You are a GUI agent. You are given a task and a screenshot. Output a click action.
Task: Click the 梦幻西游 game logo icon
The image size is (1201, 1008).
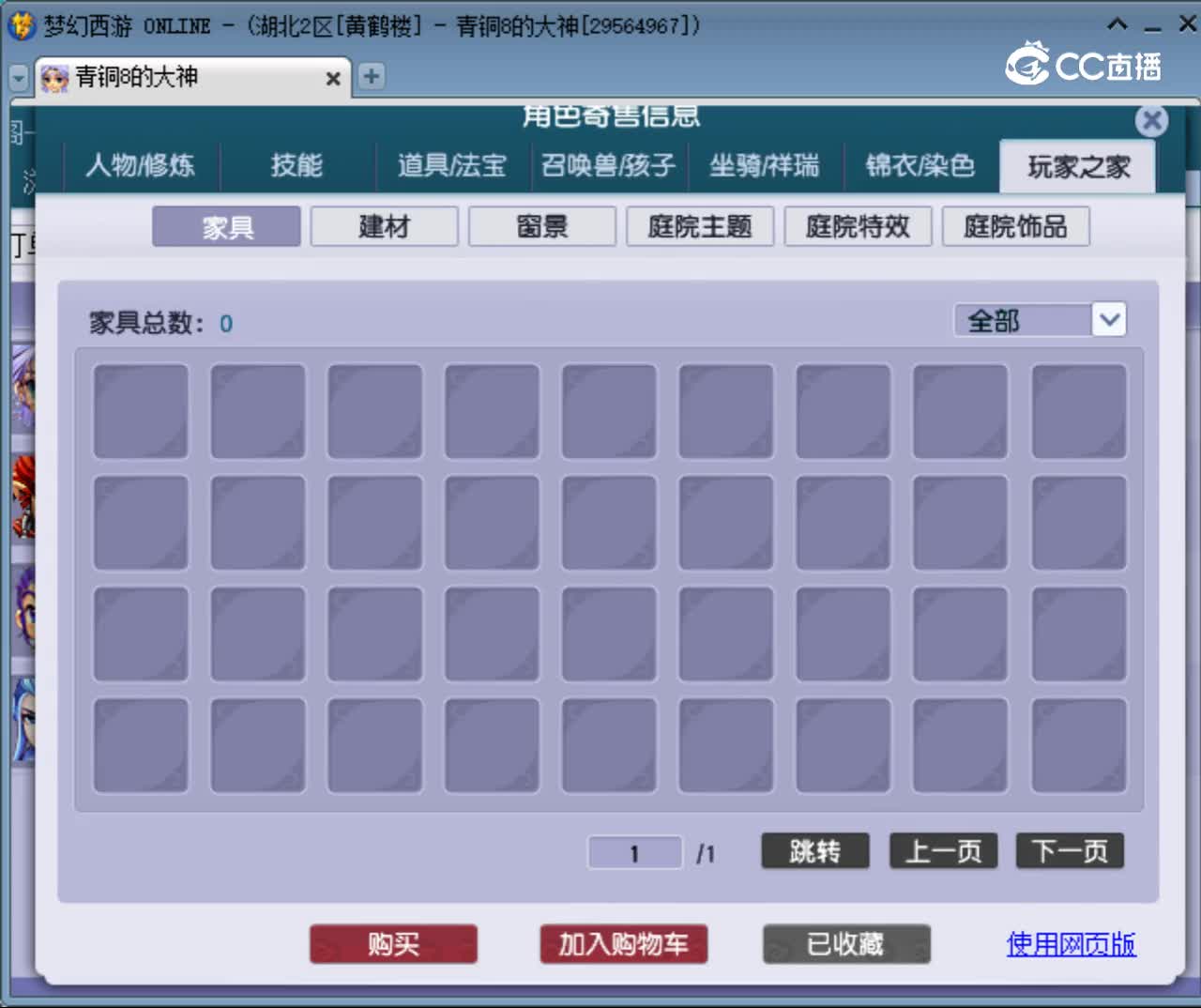point(22,25)
